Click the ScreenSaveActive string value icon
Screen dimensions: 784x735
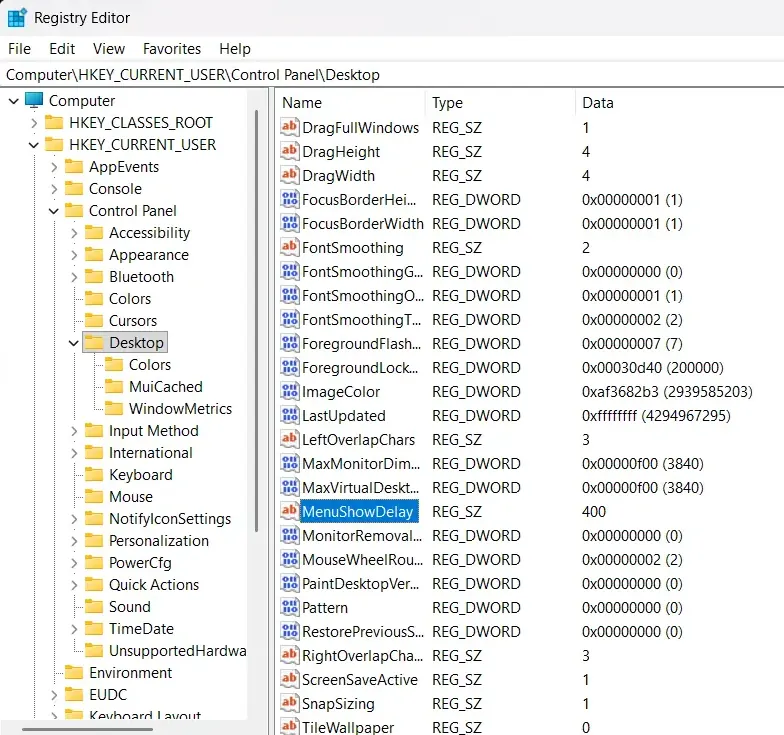tap(290, 679)
